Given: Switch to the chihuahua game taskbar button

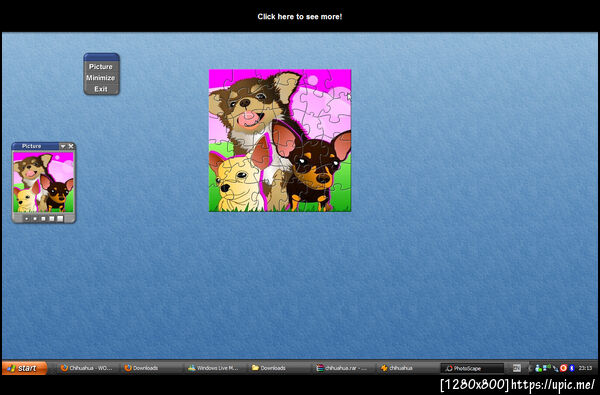Looking at the screenshot, I should 406,368.
